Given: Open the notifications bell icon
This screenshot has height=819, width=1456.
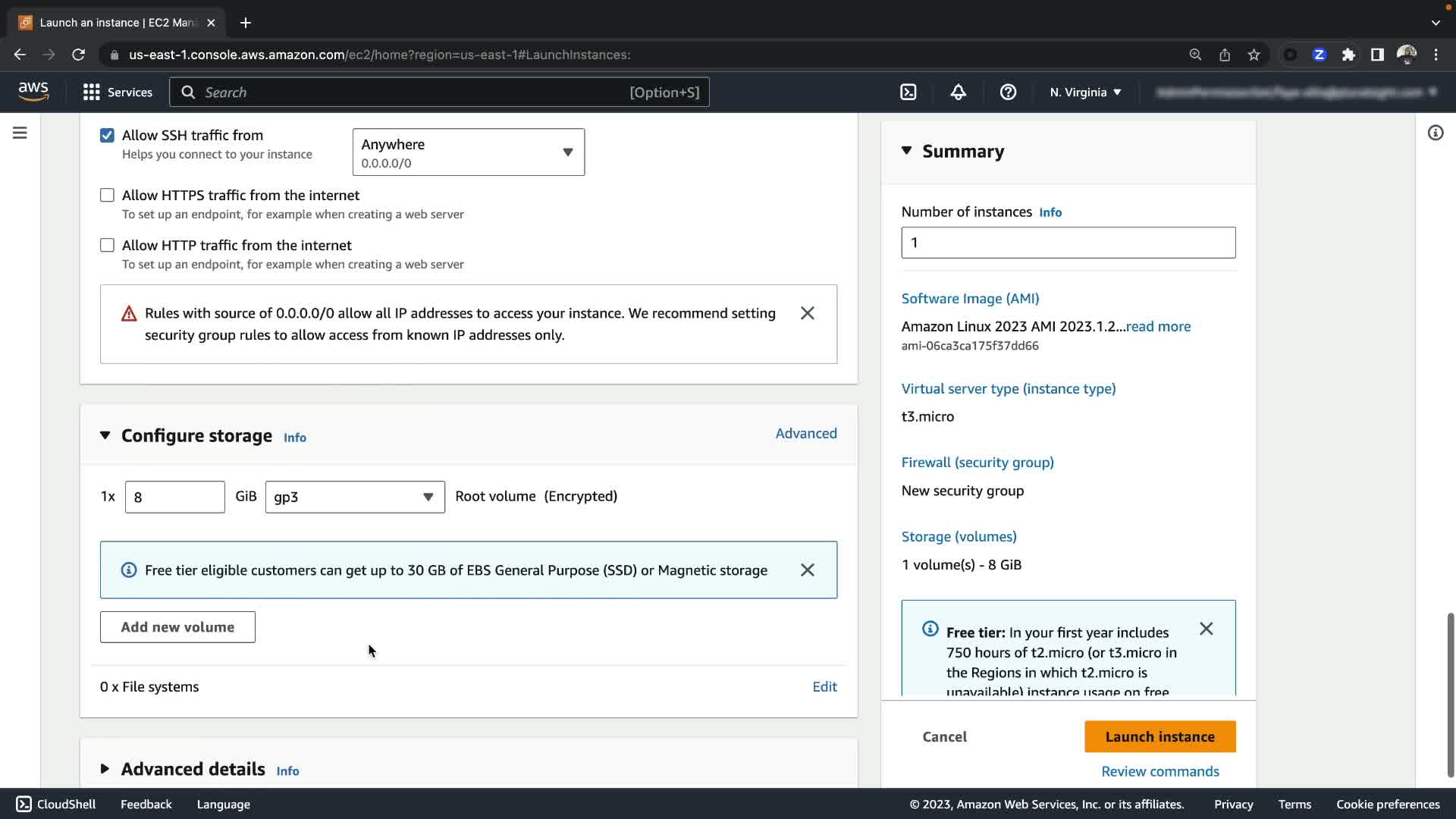Looking at the screenshot, I should (x=958, y=93).
